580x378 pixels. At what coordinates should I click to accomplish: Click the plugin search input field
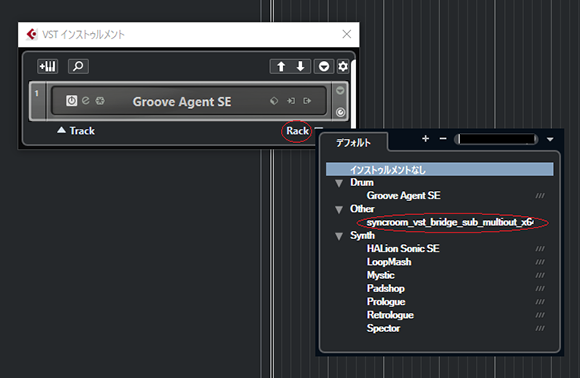click(496, 139)
